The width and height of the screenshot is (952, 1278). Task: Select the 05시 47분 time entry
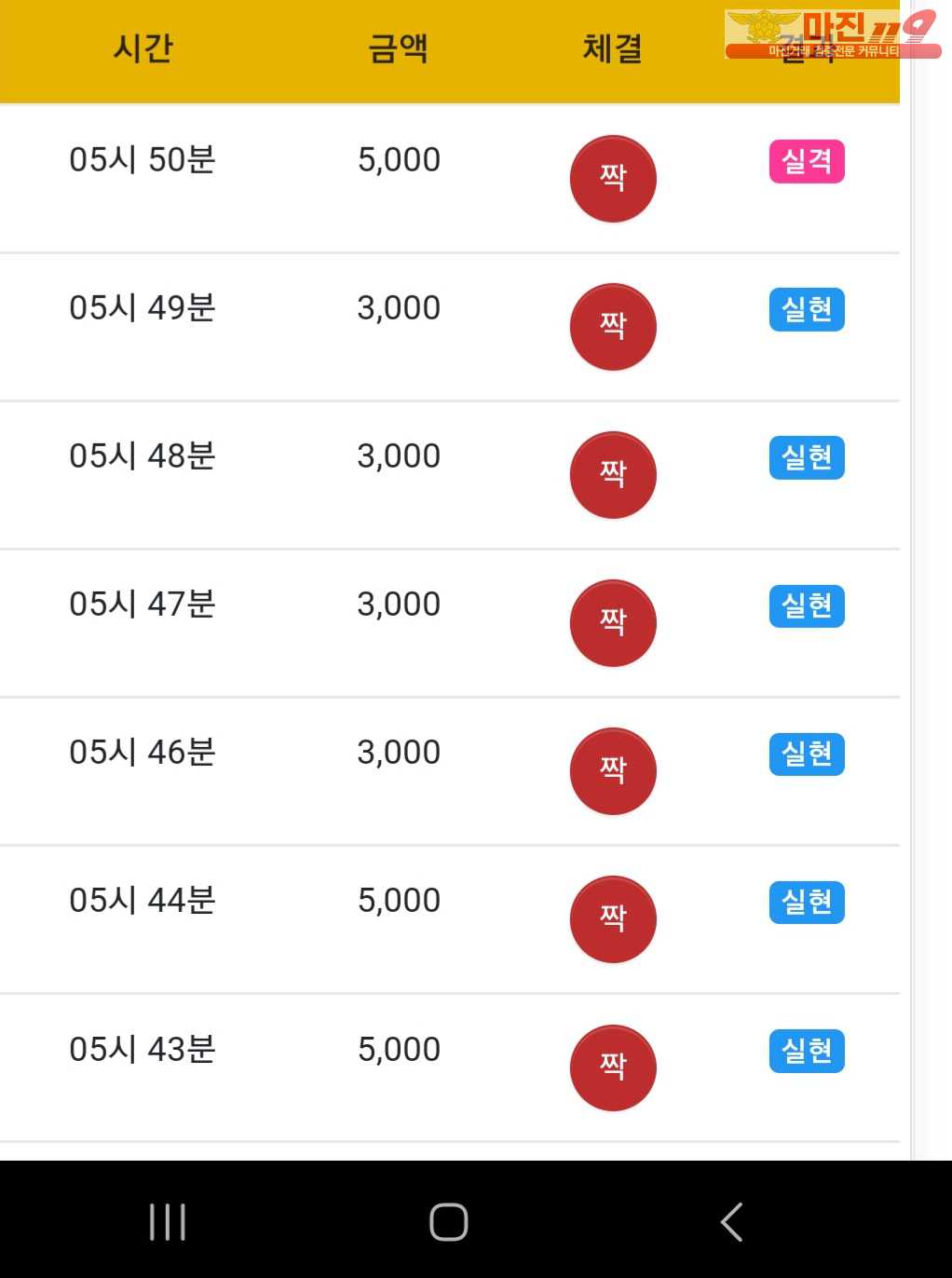pyautogui.click(x=143, y=605)
